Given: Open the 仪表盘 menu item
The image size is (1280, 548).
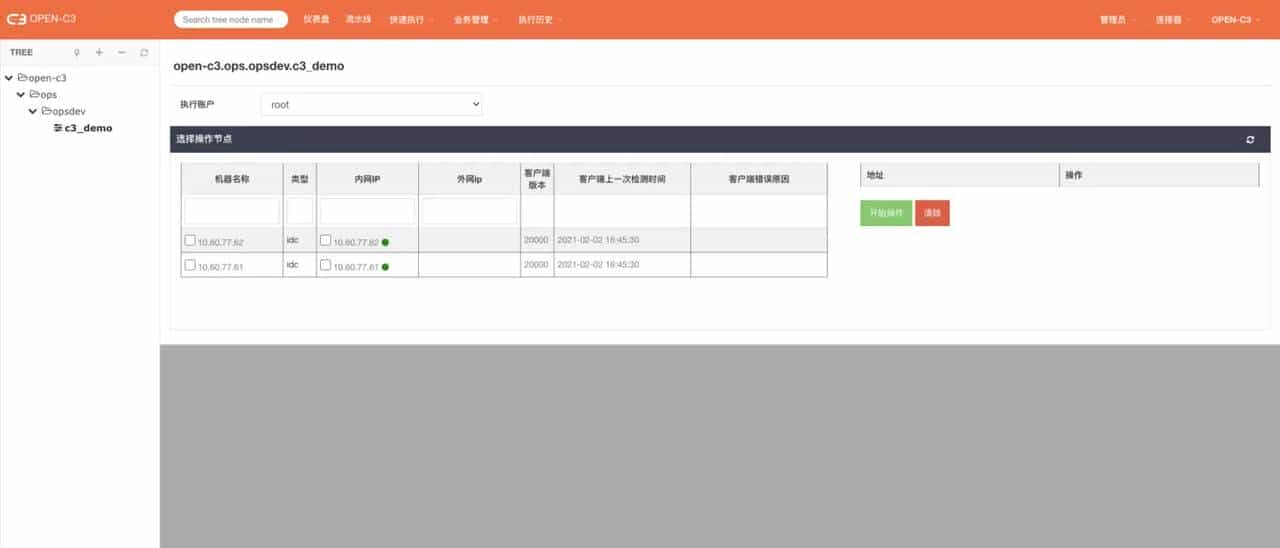Looking at the screenshot, I should pyautogui.click(x=316, y=19).
